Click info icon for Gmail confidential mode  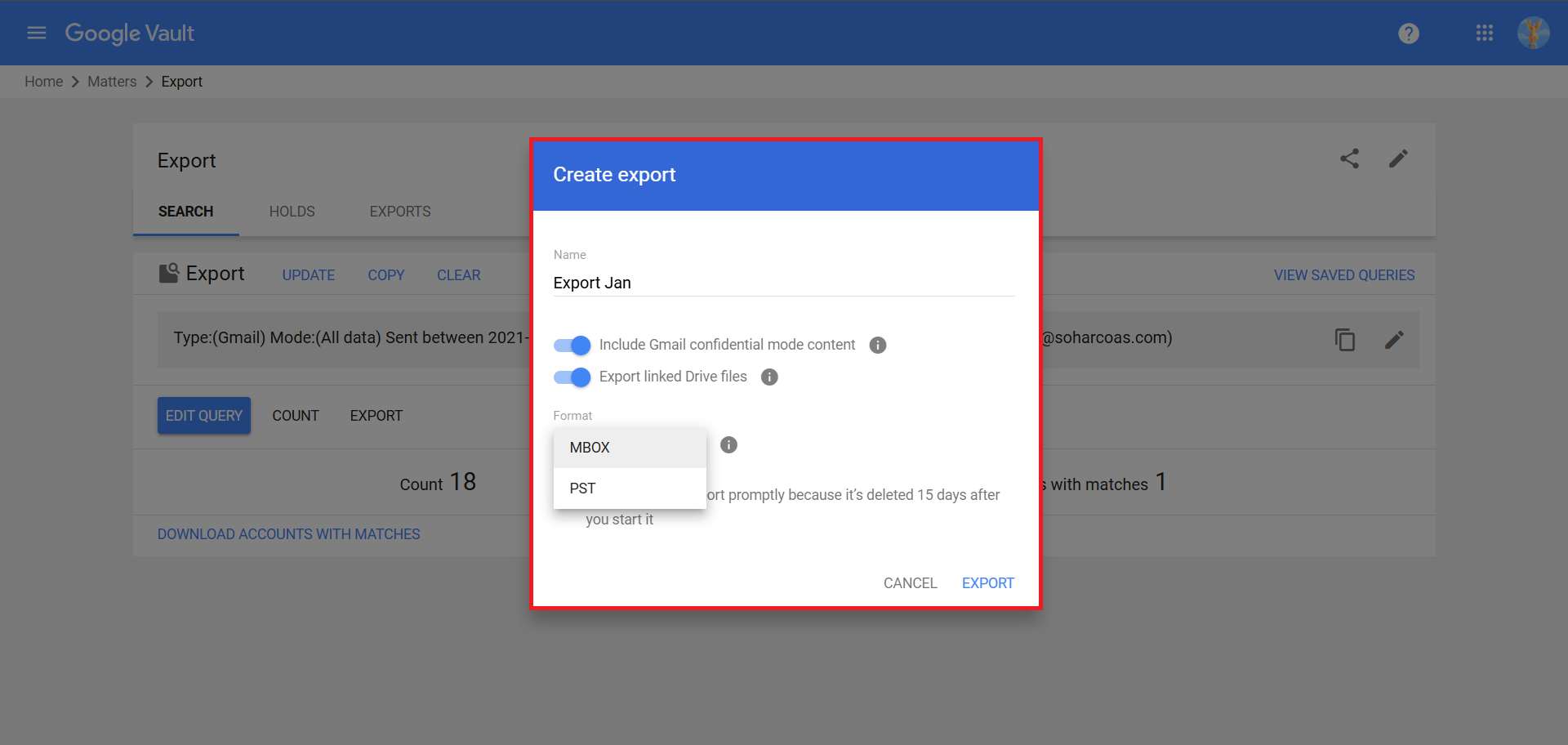click(878, 345)
